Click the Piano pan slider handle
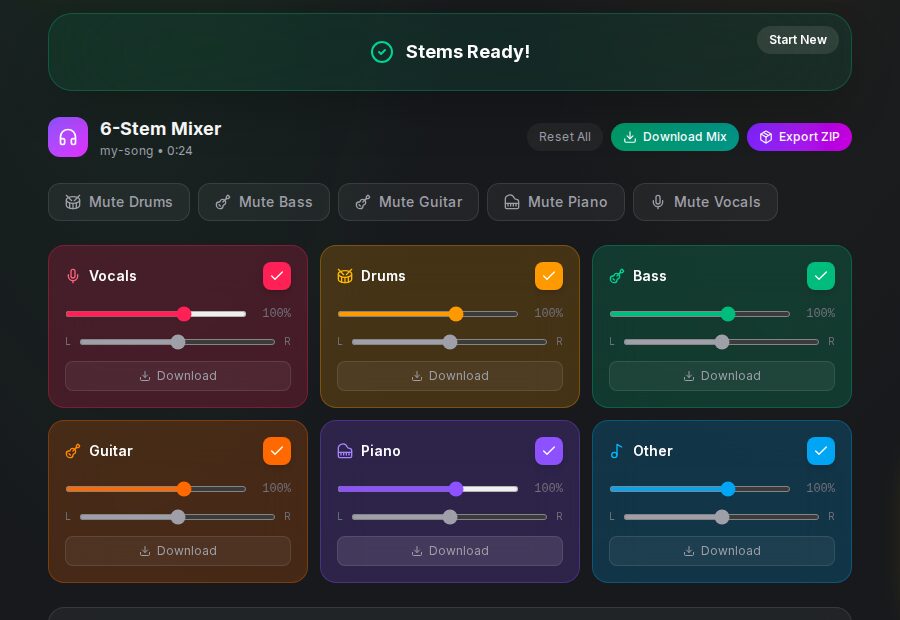 tap(450, 517)
